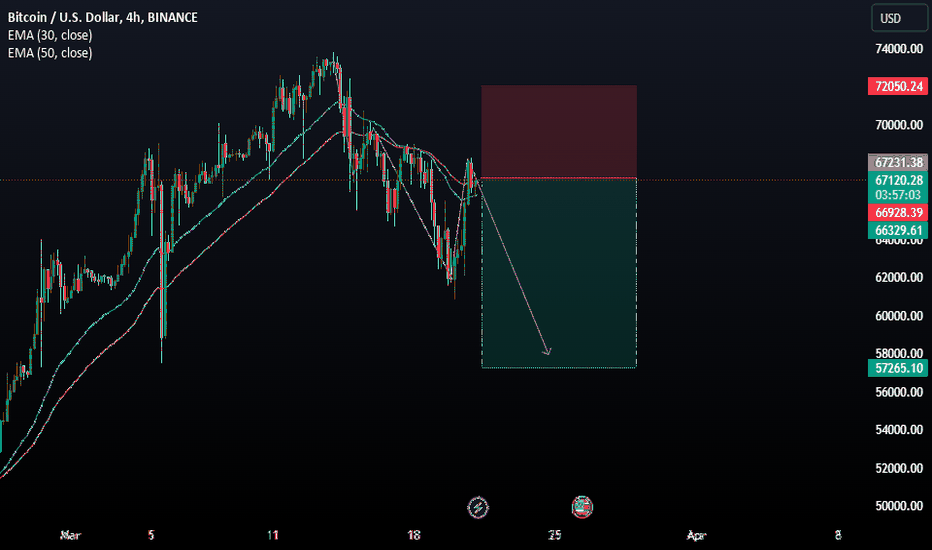This screenshot has width=932, height=550.
Task: Click the 67231.38 gray price label
Action: [x=898, y=162]
